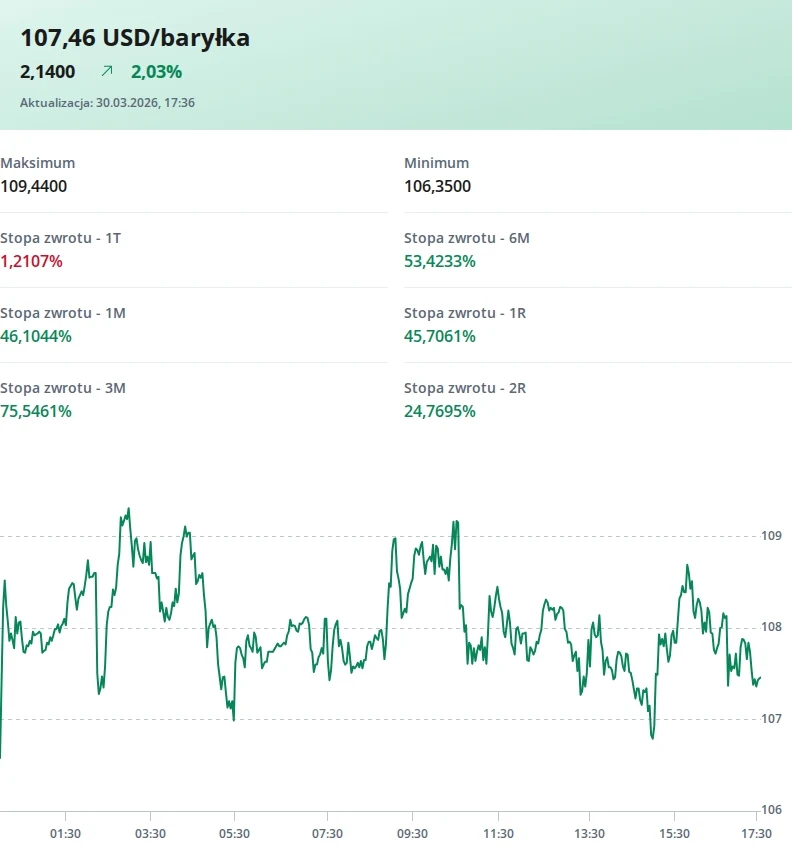Screen dimensions: 792x865
Task: Click the Stopa zwrotu - 1R label
Action: (x=465, y=313)
